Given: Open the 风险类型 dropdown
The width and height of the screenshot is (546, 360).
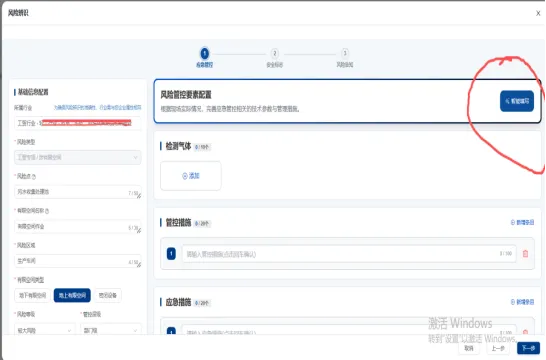Looking at the screenshot, I should [78, 157].
